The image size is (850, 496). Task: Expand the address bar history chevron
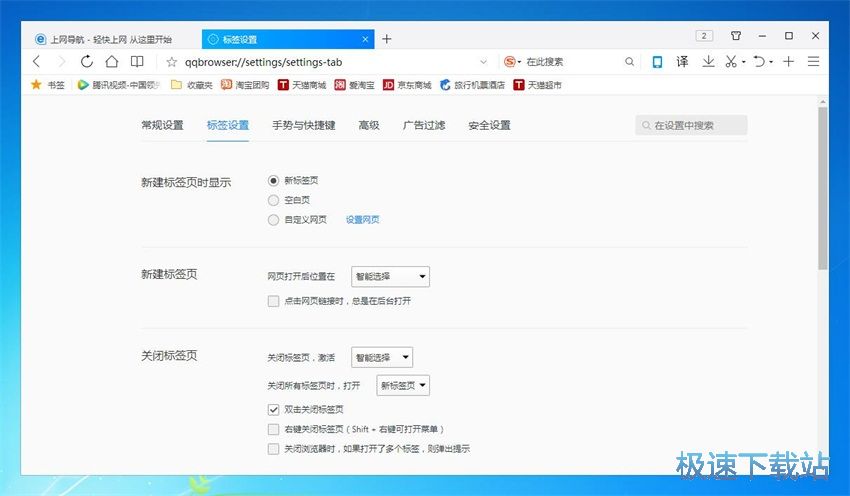tap(484, 62)
